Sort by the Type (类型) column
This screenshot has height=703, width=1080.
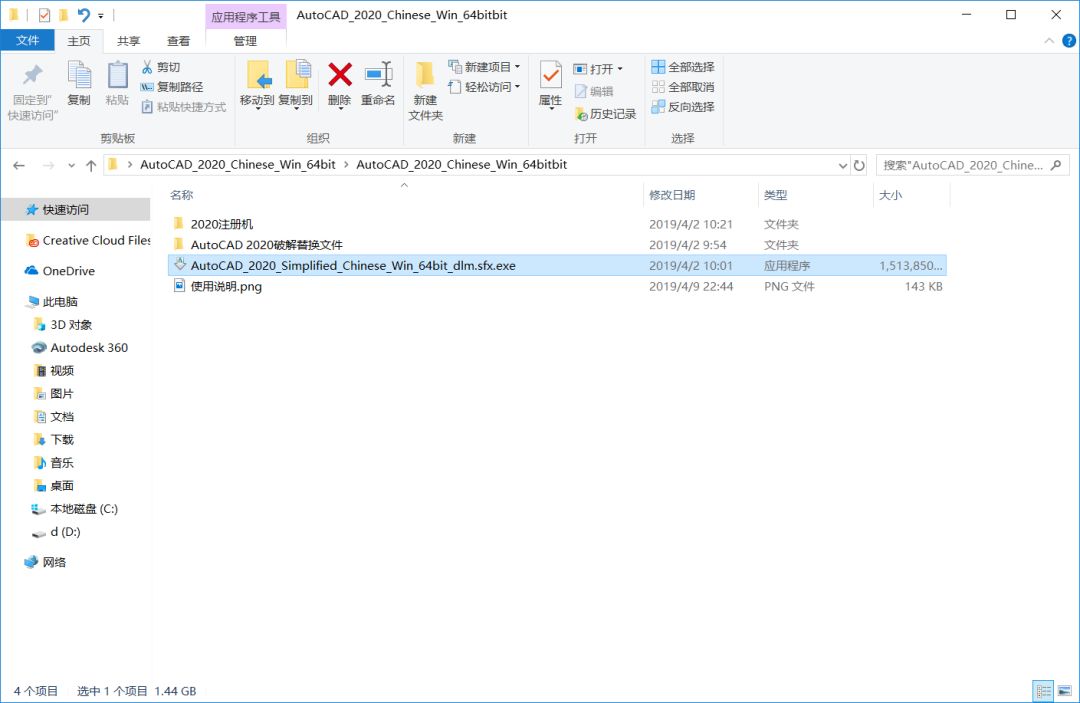pyautogui.click(x=776, y=195)
